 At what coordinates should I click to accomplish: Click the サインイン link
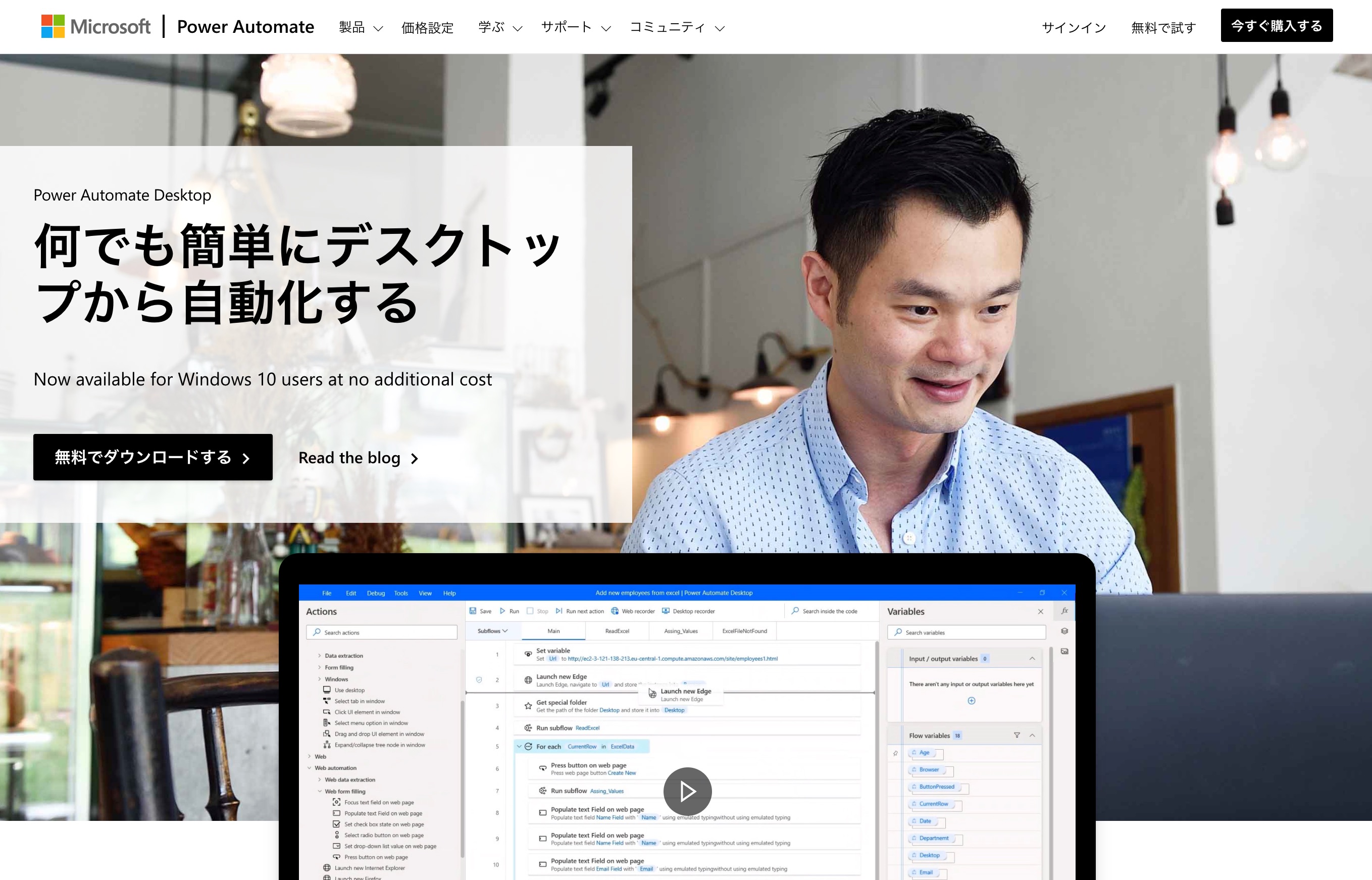click(x=1074, y=27)
